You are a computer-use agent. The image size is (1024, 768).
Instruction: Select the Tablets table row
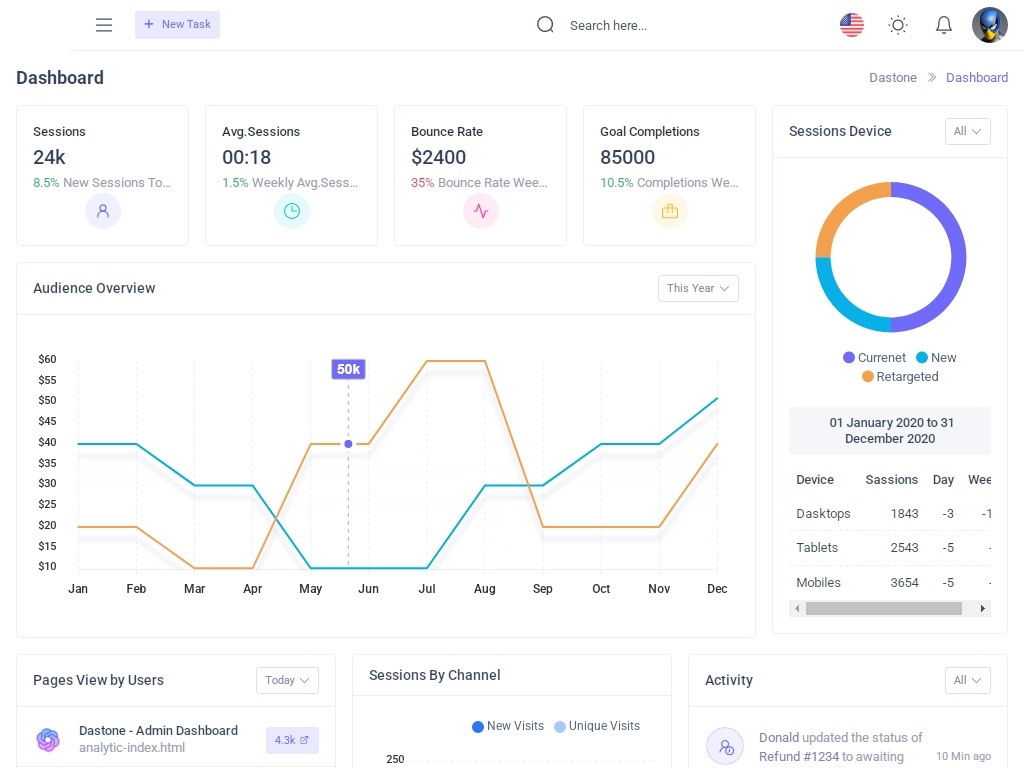(890, 547)
